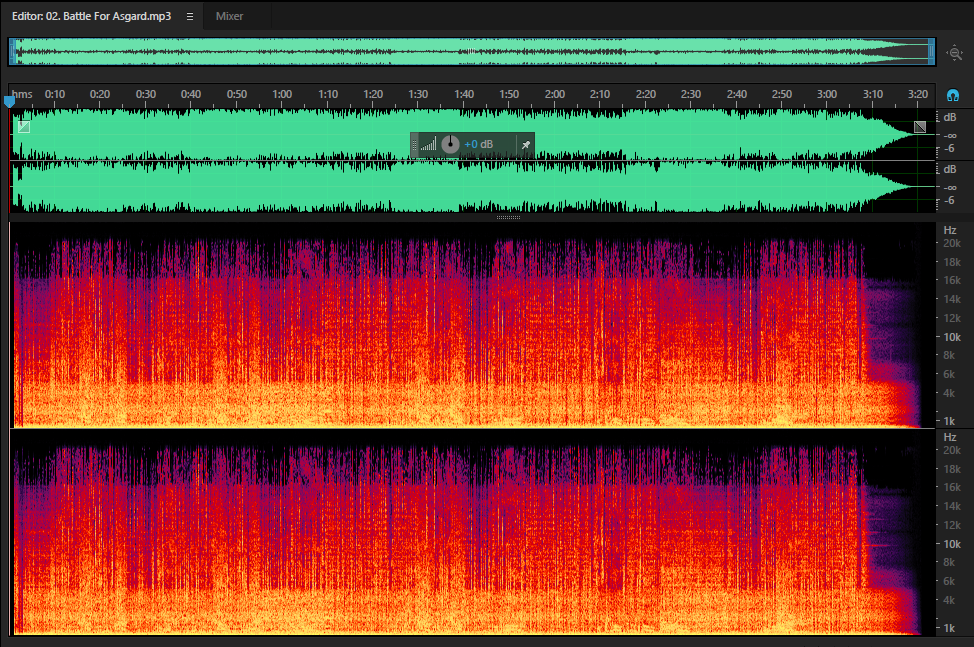Click the +0 dB amplitude value
The width and height of the screenshot is (974, 647).
point(478,144)
